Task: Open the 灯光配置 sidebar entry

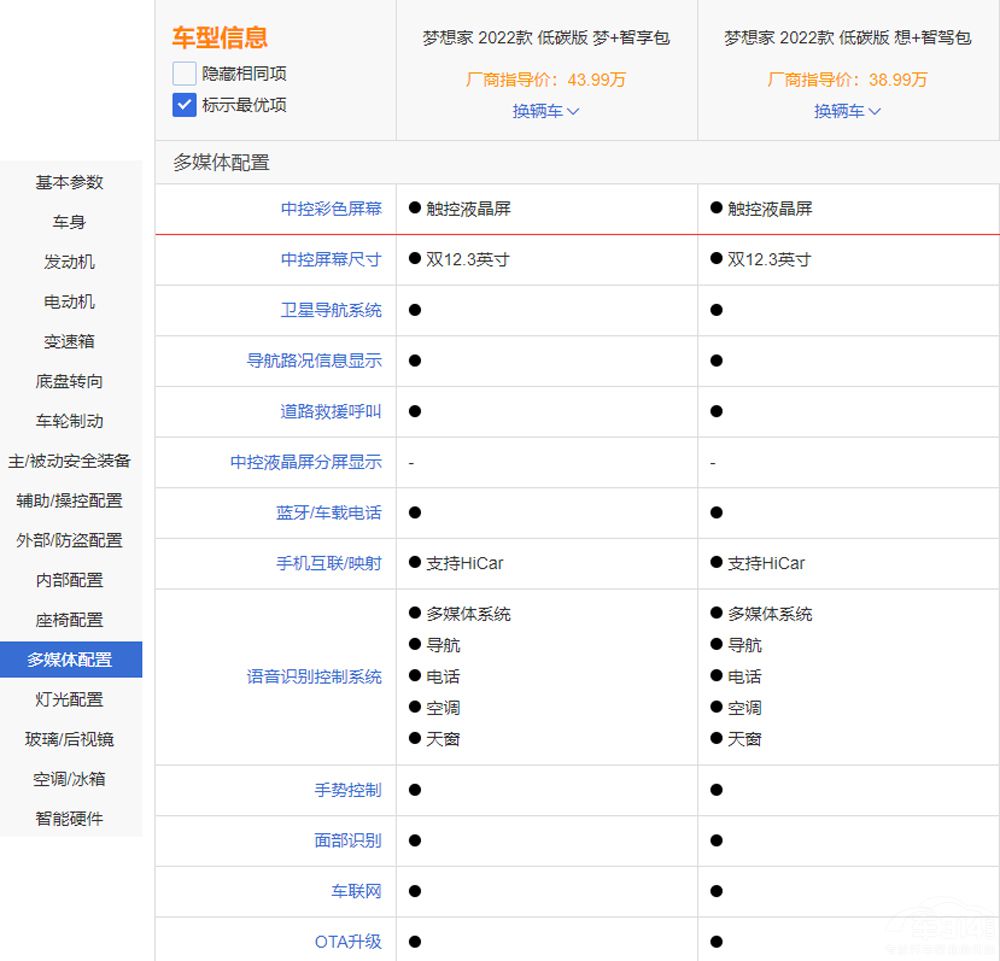Action: tap(70, 700)
